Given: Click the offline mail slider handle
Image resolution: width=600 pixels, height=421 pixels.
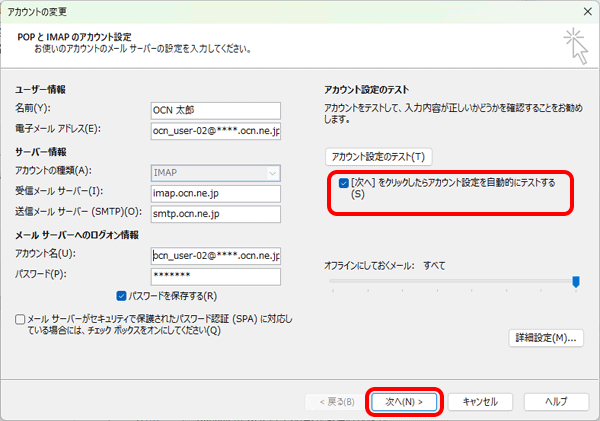Looking at the screenshot, I should [576, 283].
